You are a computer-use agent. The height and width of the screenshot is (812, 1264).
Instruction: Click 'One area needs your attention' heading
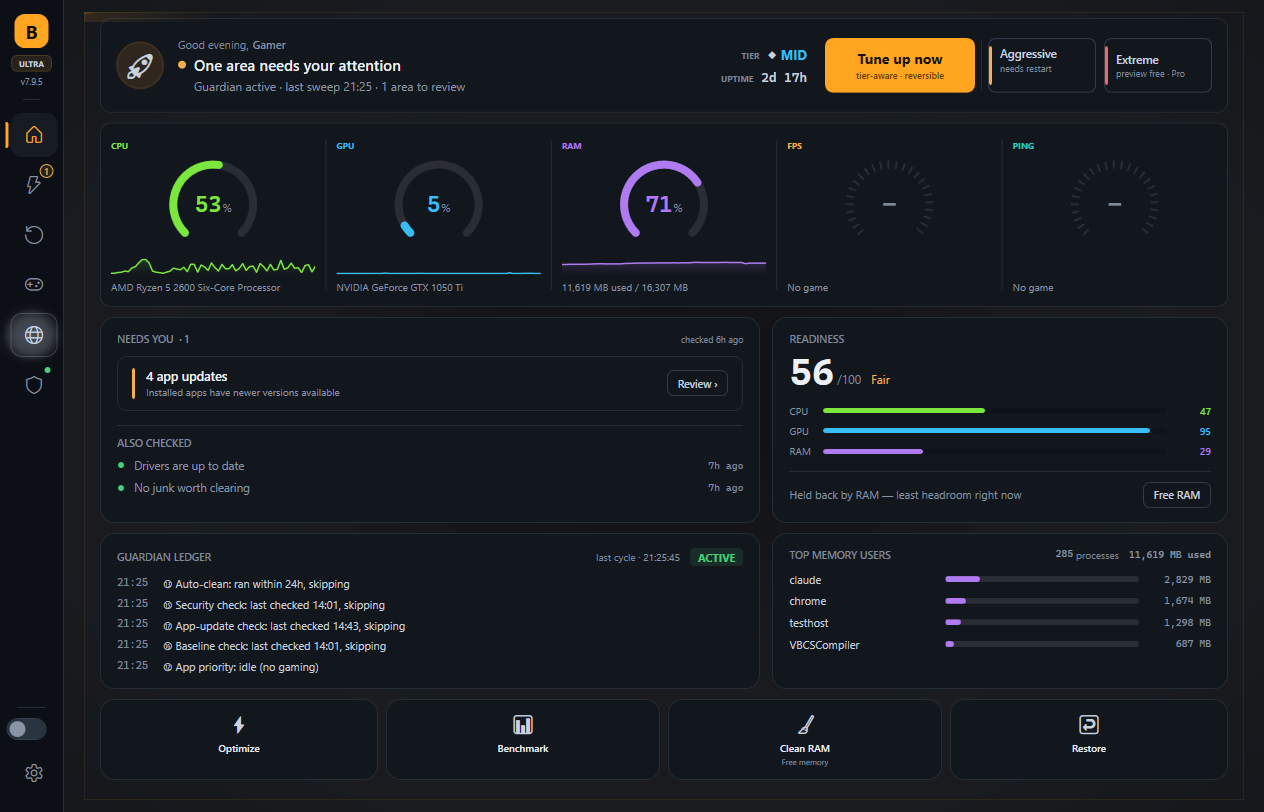click(297, 66)
